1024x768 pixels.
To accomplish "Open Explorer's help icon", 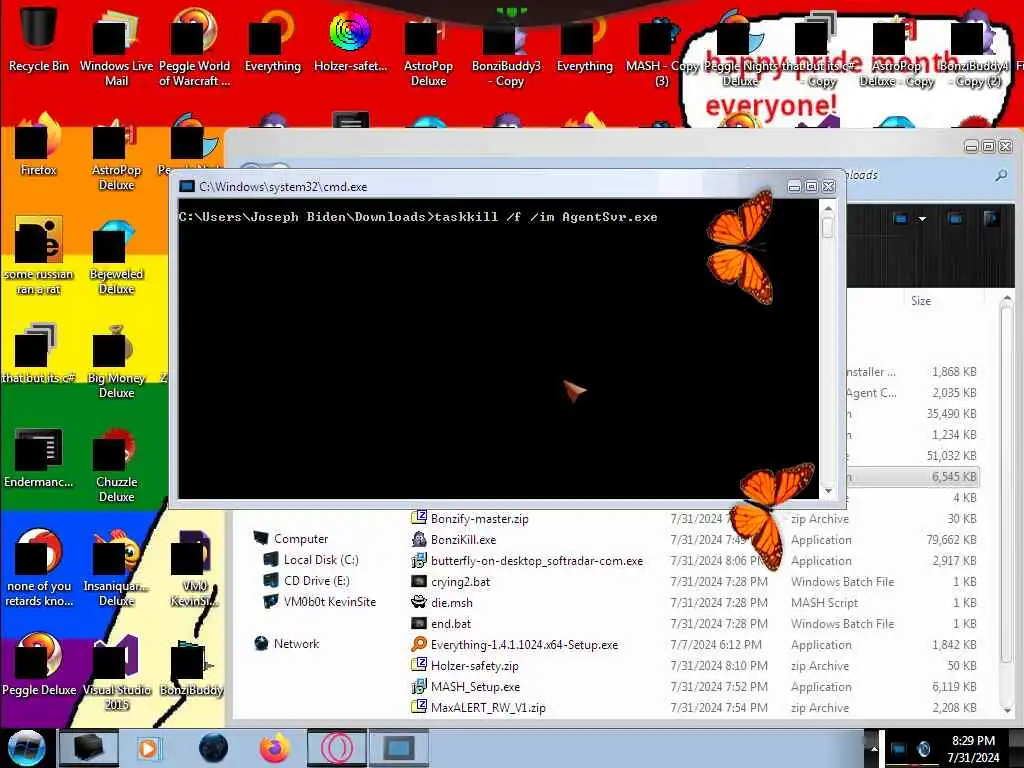I will (x=990, y=218).
